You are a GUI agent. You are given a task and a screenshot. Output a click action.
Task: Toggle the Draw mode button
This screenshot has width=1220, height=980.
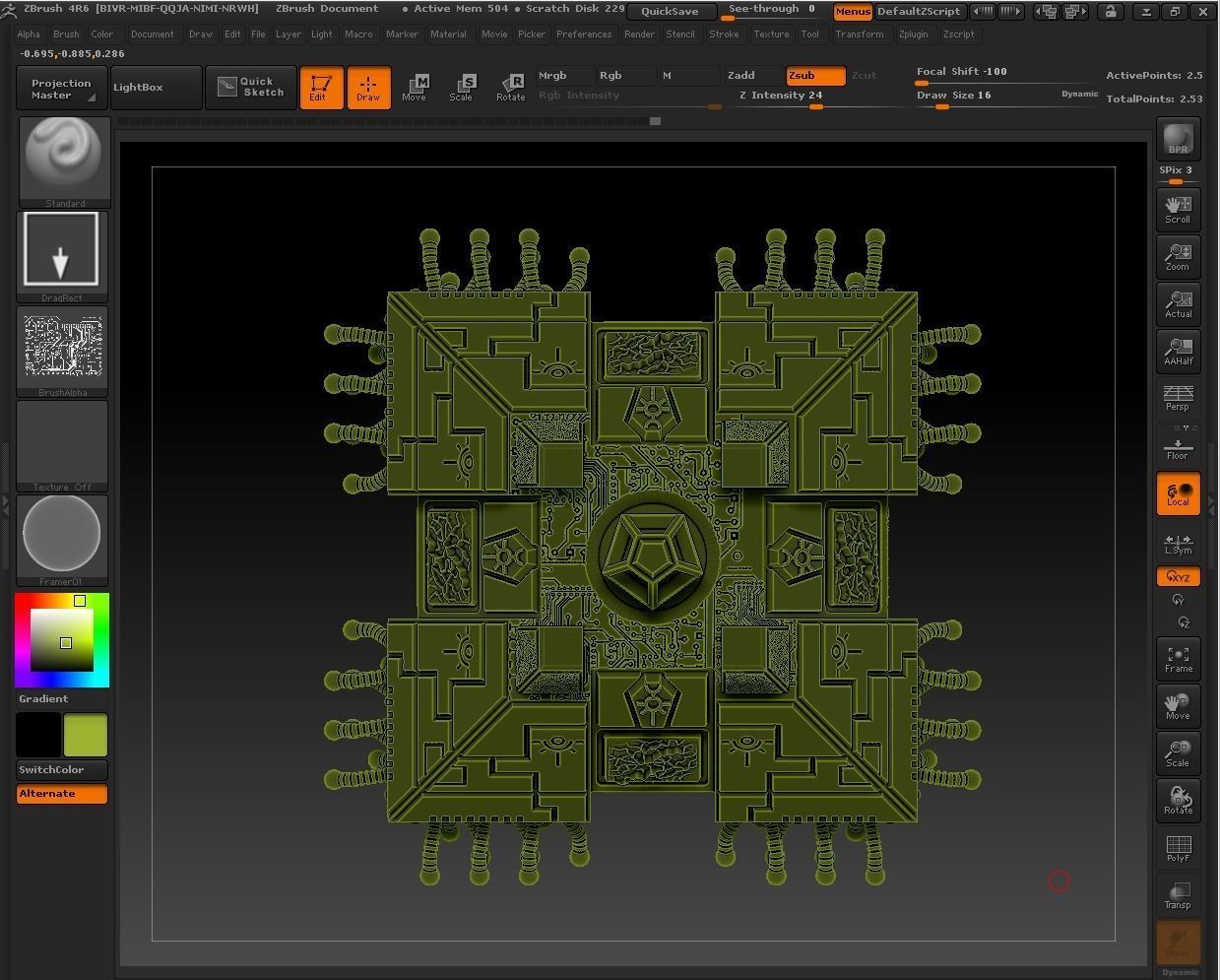click(x=368, y=88)
